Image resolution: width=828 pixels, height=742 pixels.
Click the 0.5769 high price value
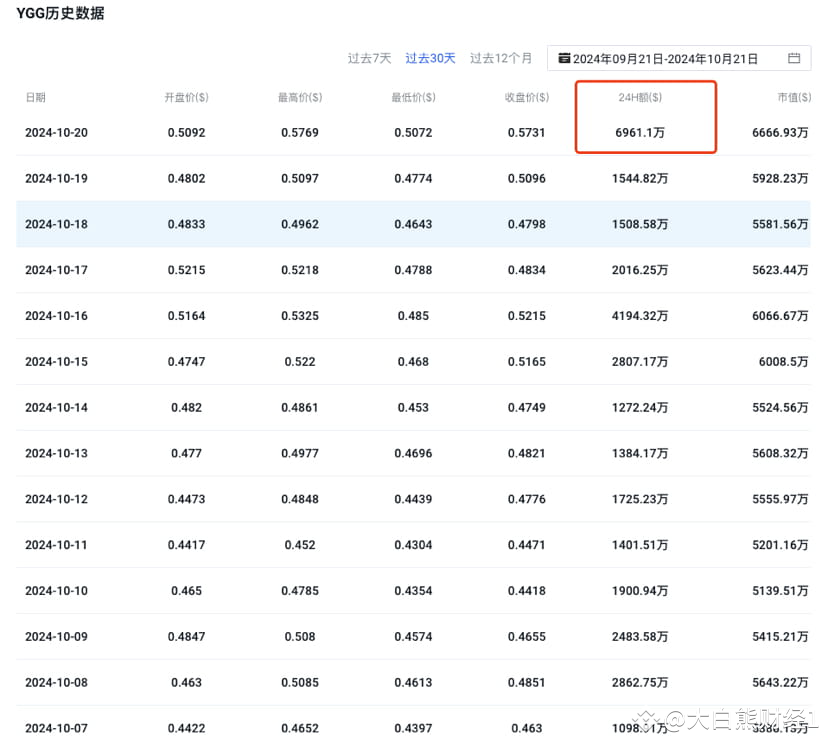300,133
